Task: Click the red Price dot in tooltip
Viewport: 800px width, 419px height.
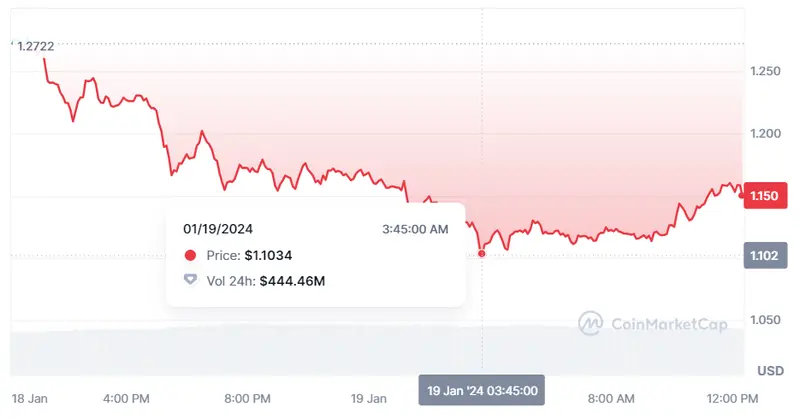Action: (191, 256)
